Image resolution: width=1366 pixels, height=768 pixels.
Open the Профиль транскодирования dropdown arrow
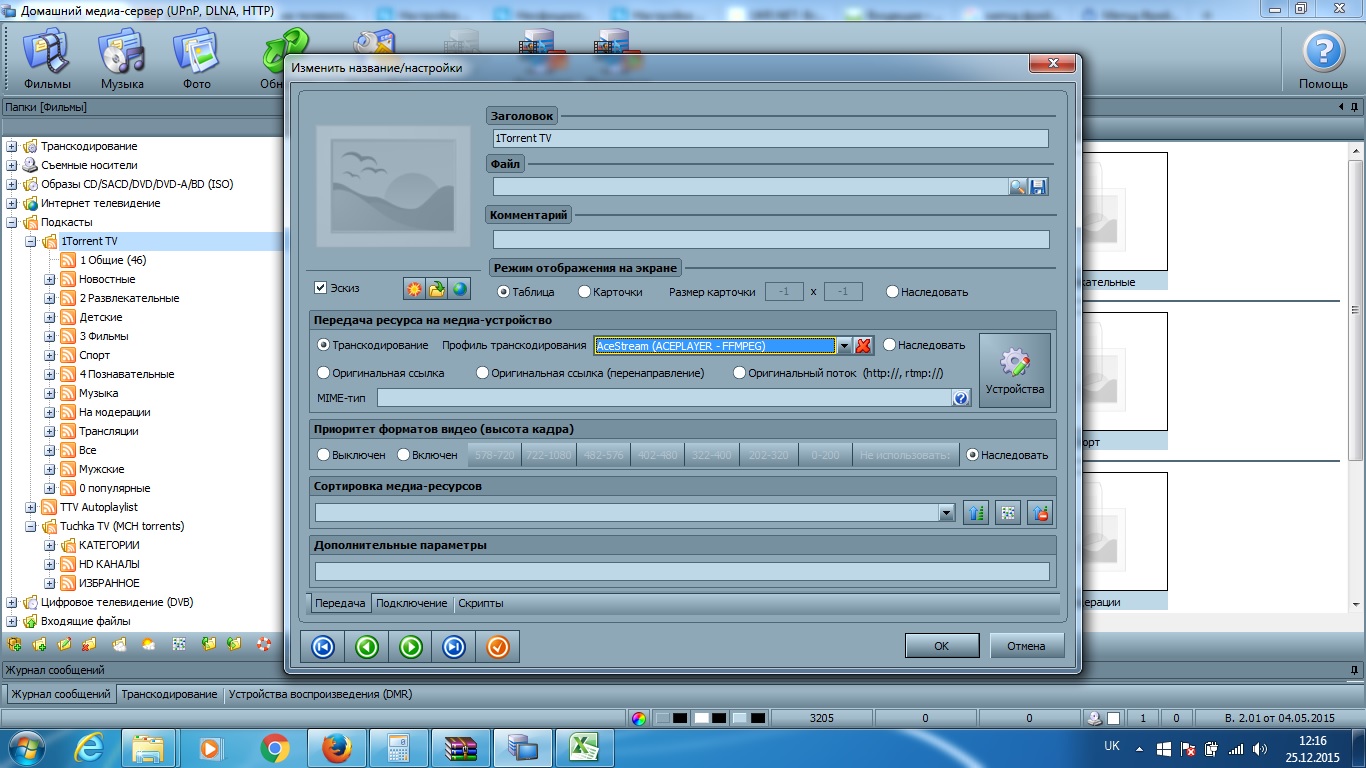tap(844, 346)
